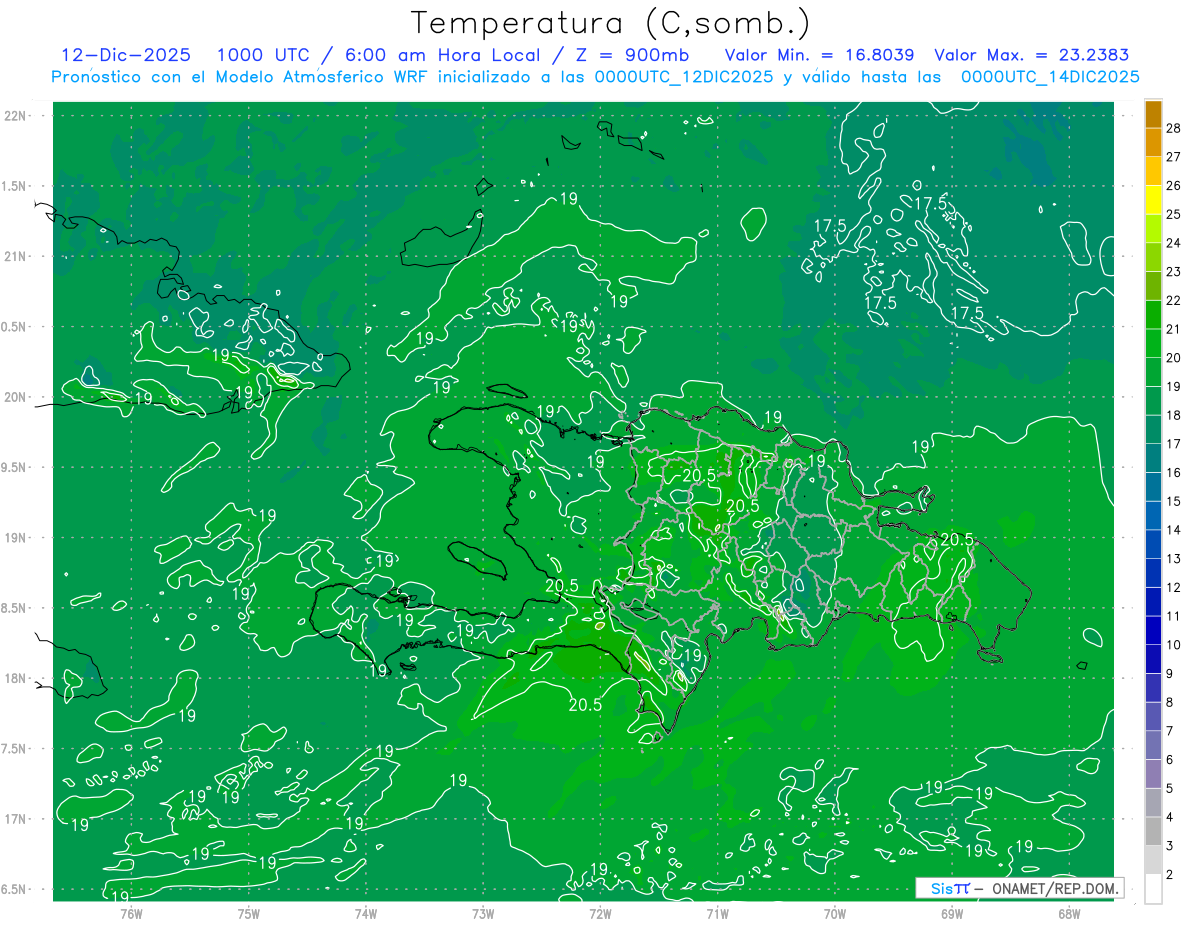Image resolution: width=1200 pixels, height=927 pixels.
Task: Click the 70W longitude axis label
Action: tap(835, 913)
